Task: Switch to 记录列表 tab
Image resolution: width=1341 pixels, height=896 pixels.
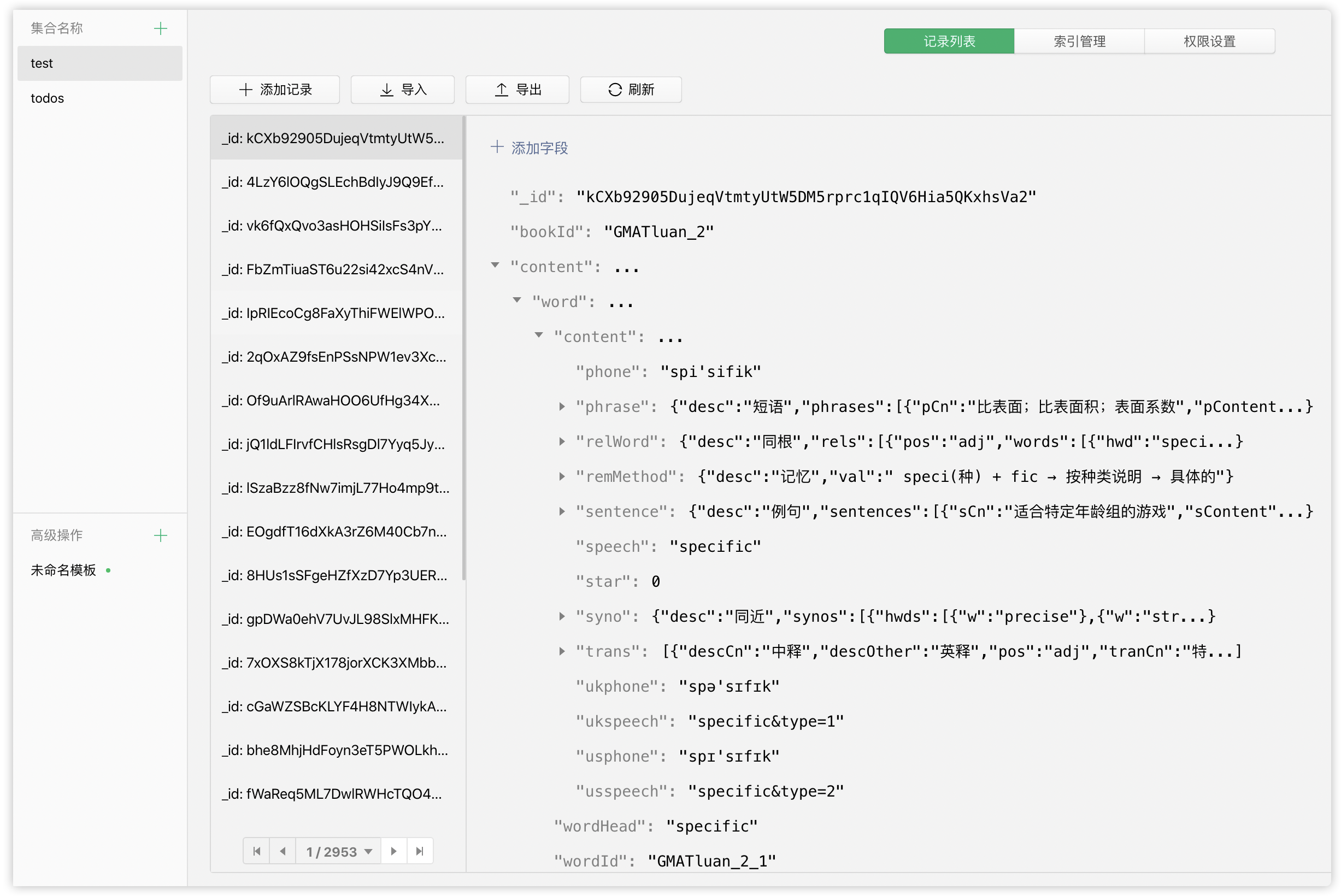Action: [x=949, y=41]
